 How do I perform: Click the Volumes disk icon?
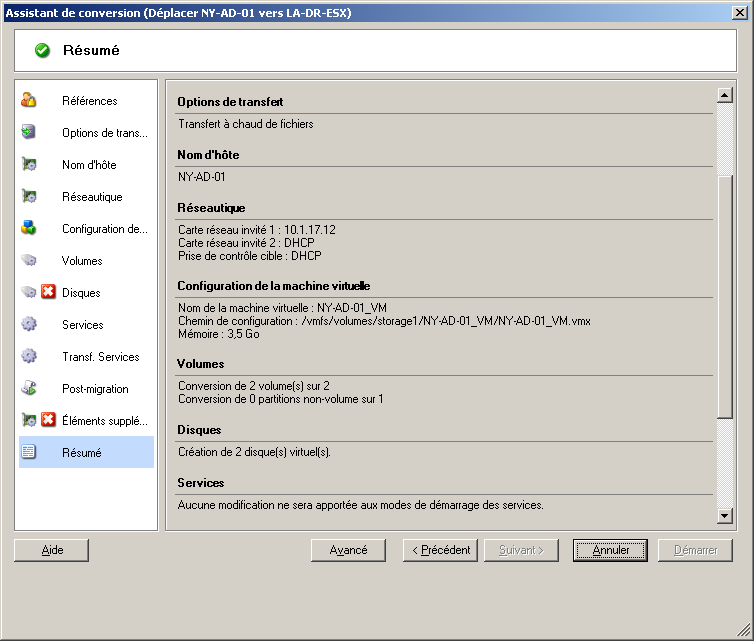(x=29, y=260)
